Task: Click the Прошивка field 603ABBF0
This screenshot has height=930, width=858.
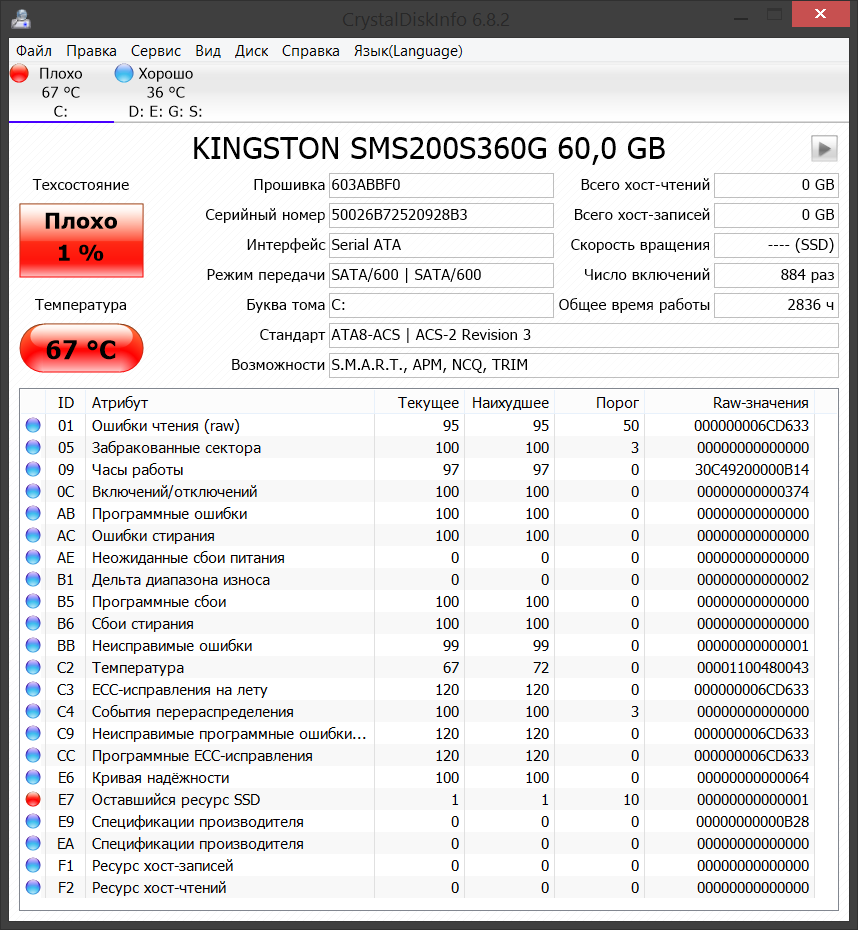Action: [441, 185]
